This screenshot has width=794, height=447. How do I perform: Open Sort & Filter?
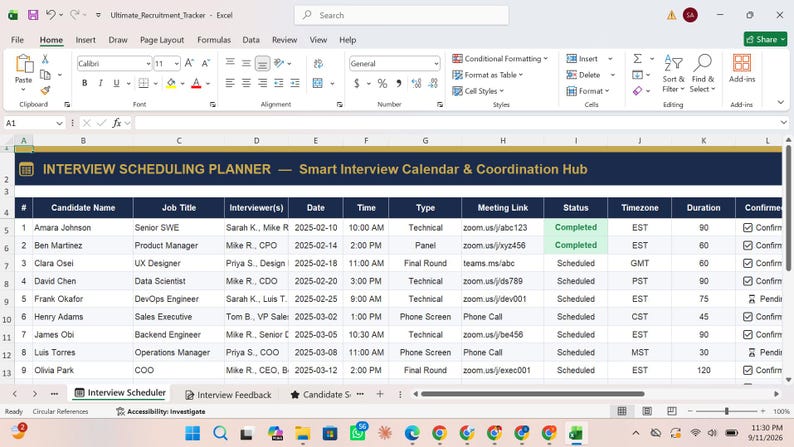(673, 73)
